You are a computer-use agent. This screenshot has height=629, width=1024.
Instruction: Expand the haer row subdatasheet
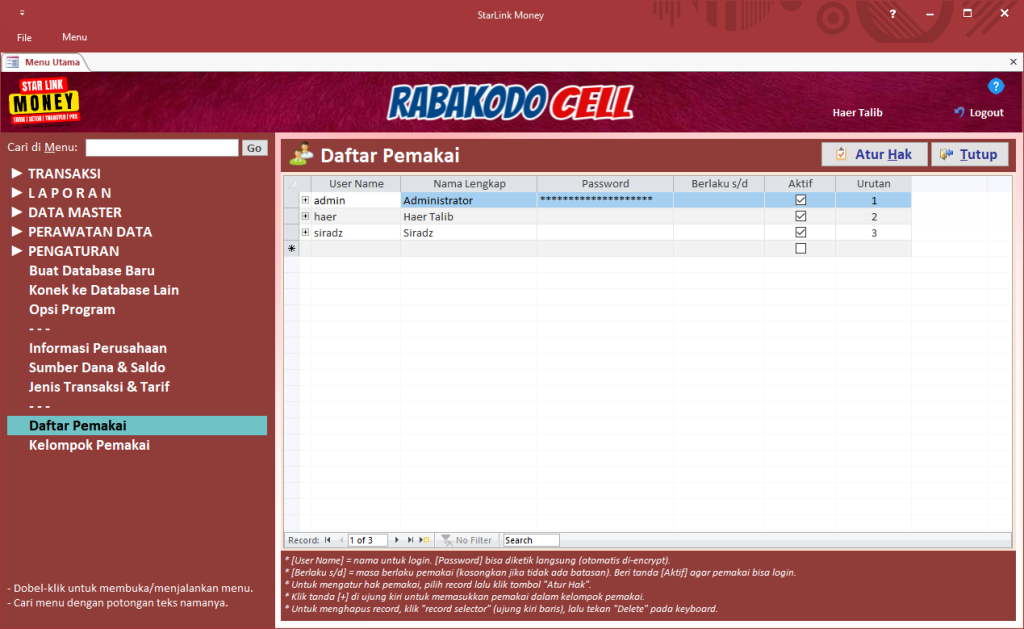coord(305,216)
